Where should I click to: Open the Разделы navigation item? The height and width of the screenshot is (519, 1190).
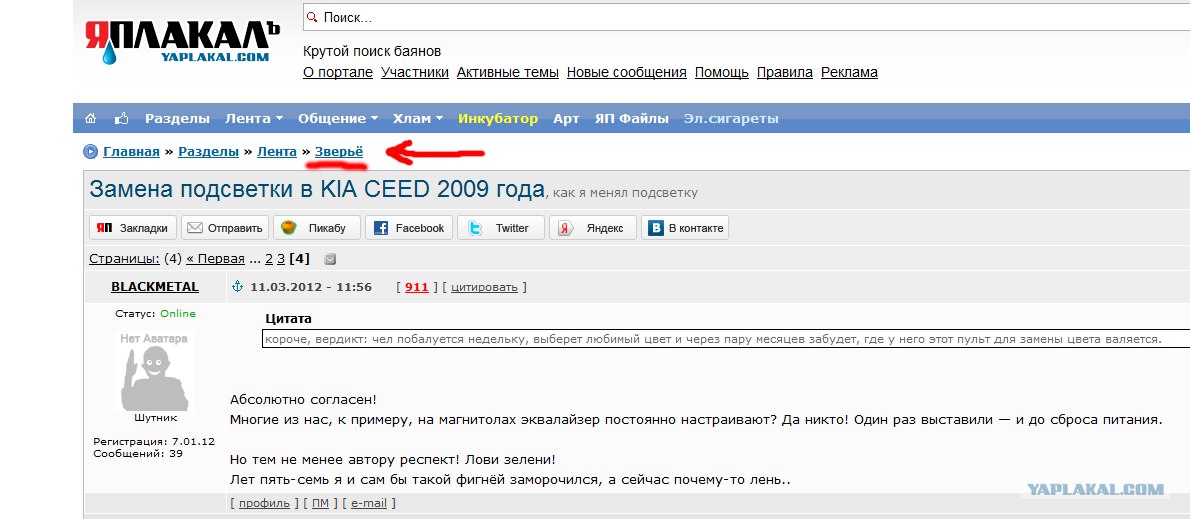pyautogui.click(x=178, y=118)
